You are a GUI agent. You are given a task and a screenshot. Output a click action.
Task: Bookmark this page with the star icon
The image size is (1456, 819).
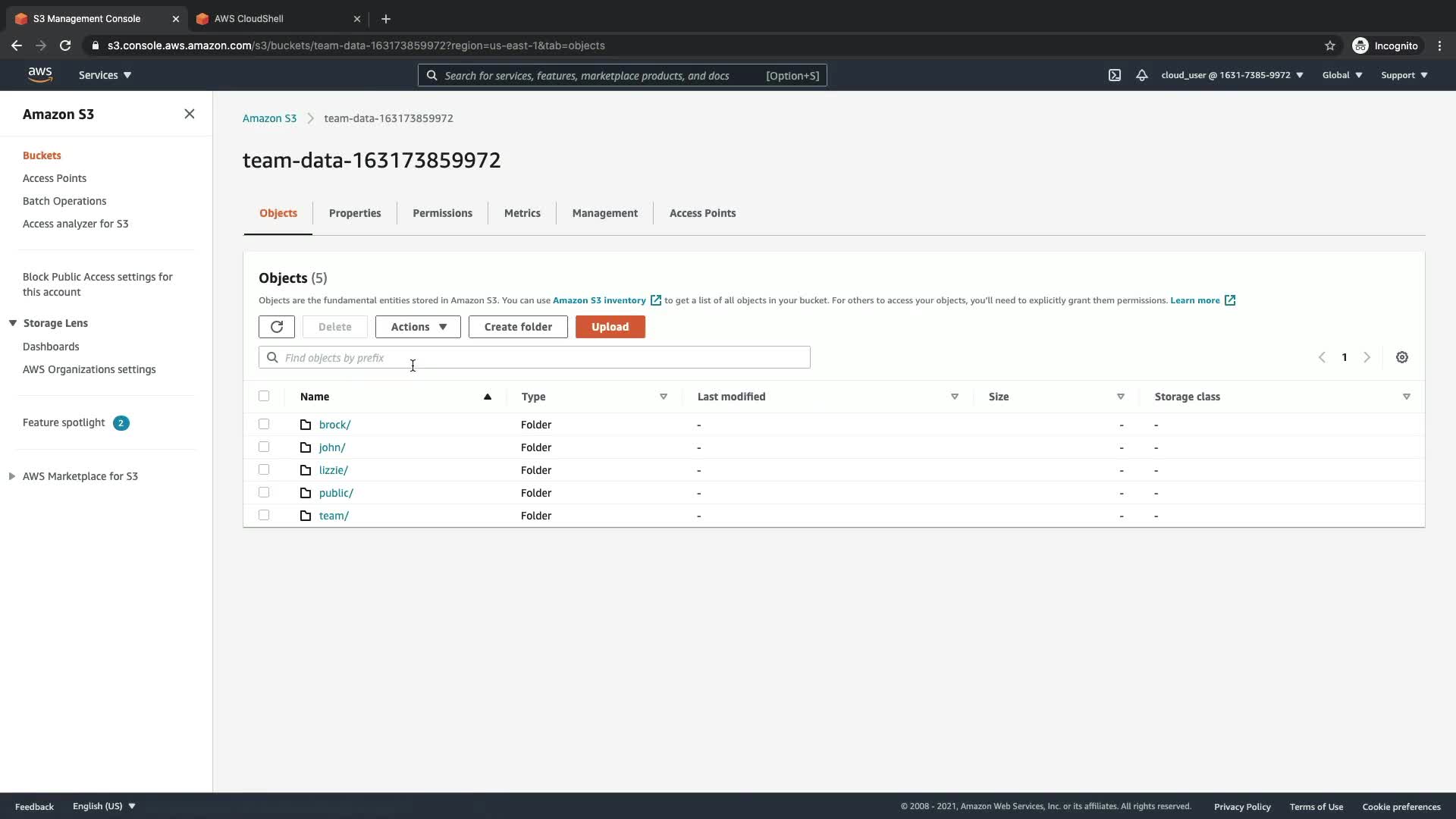click(1329, 45)
